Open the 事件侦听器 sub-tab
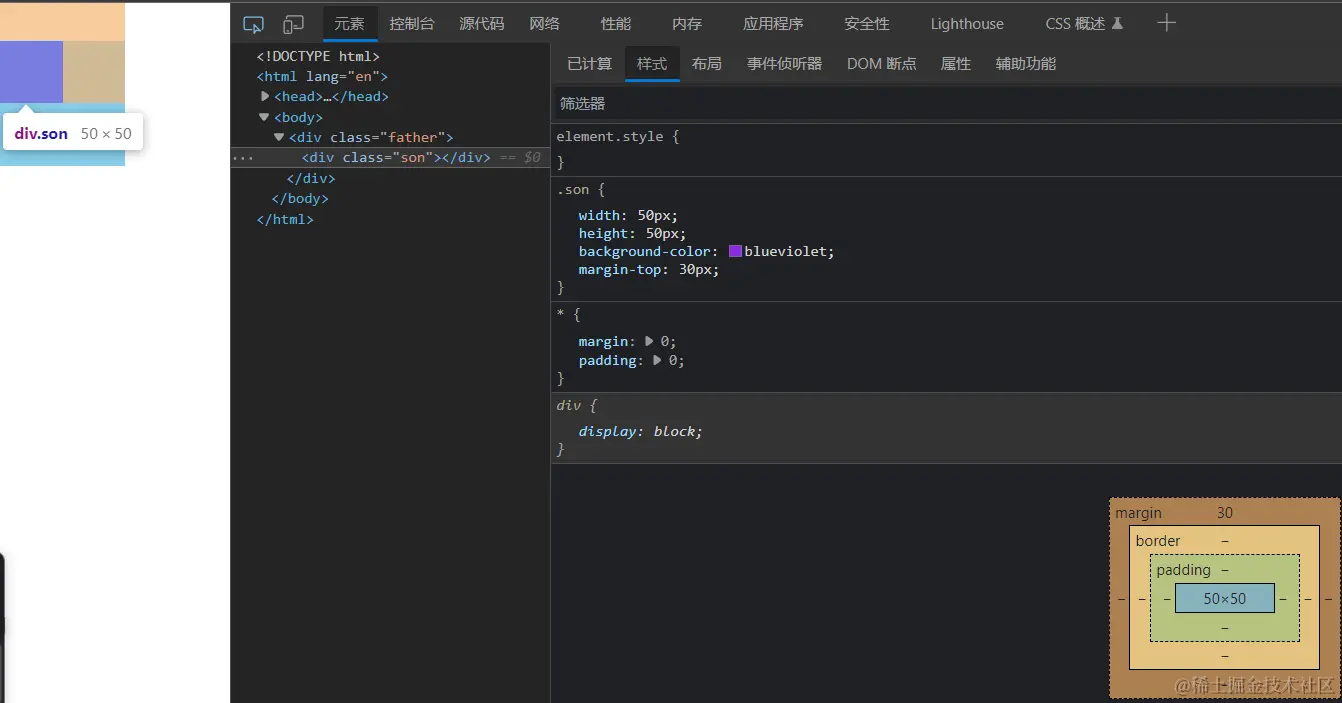 click(785, 64)
